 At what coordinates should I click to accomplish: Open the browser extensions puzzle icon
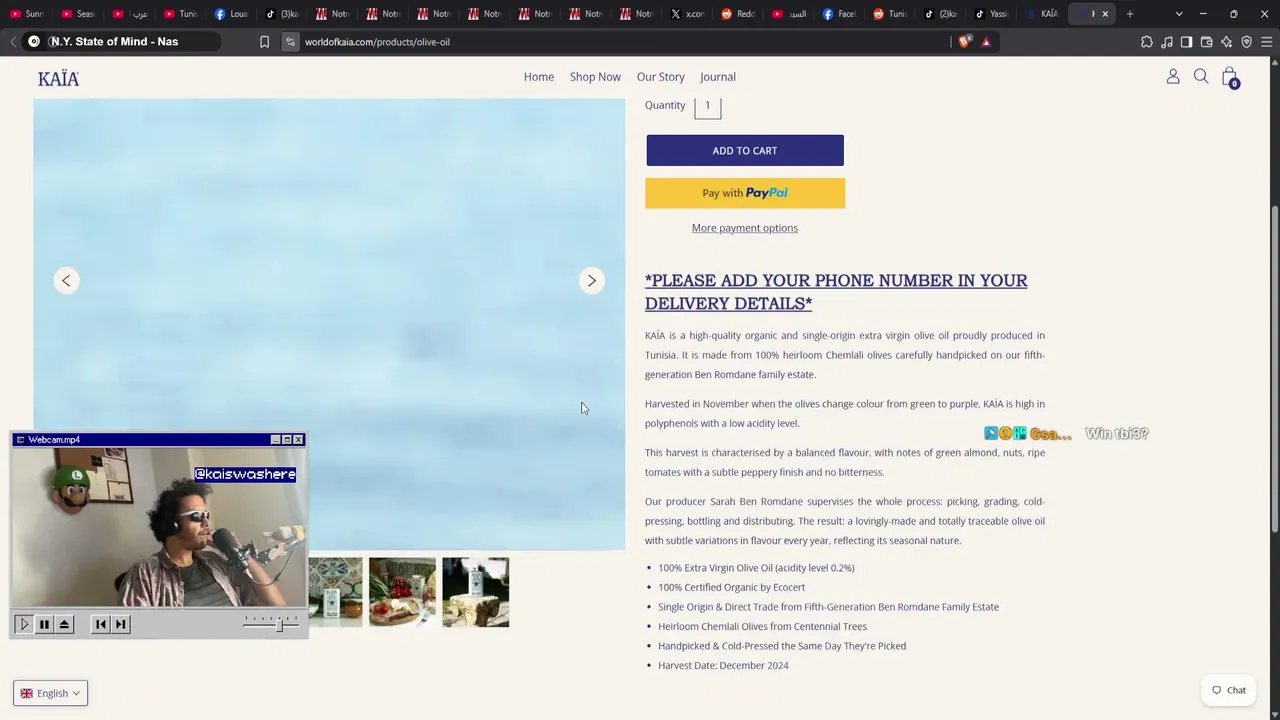(x=1147, y=42)
